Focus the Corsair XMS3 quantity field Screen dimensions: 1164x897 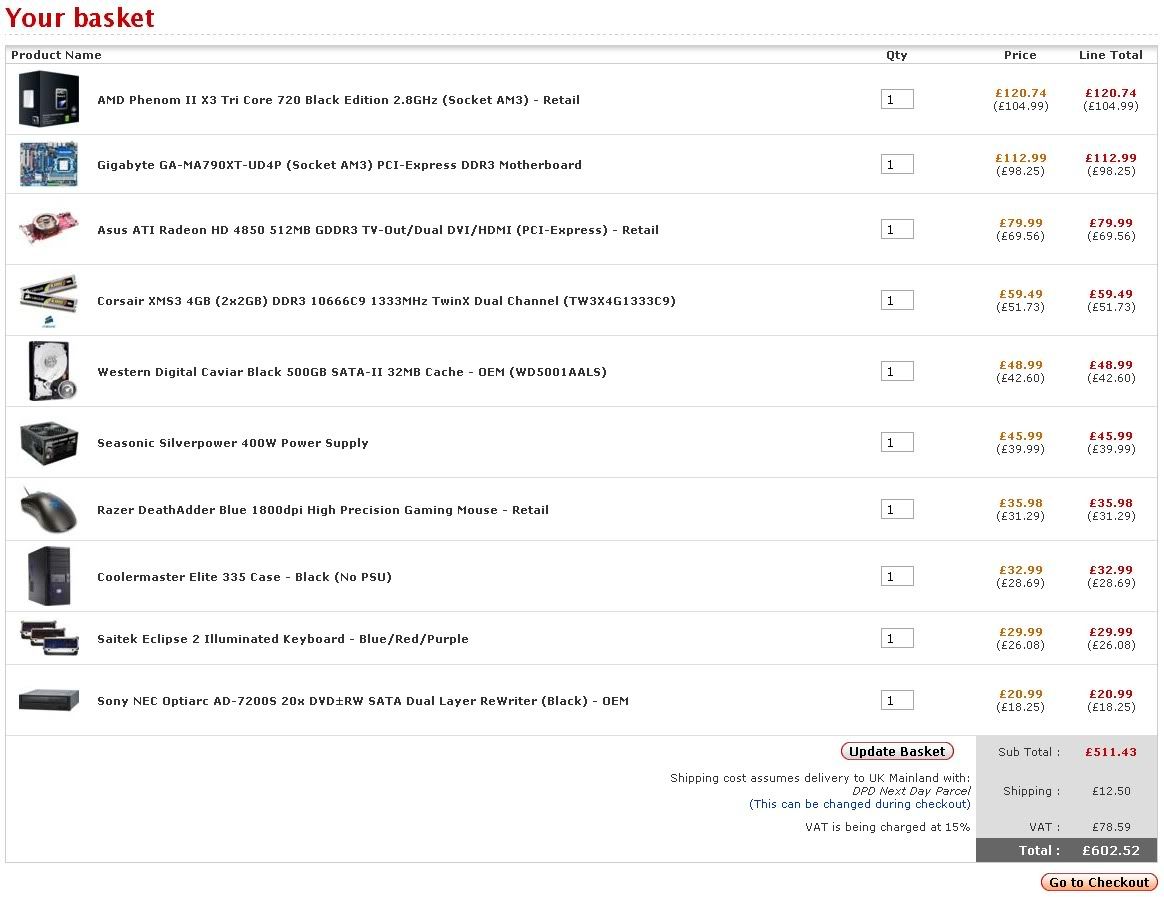(897, 301)
